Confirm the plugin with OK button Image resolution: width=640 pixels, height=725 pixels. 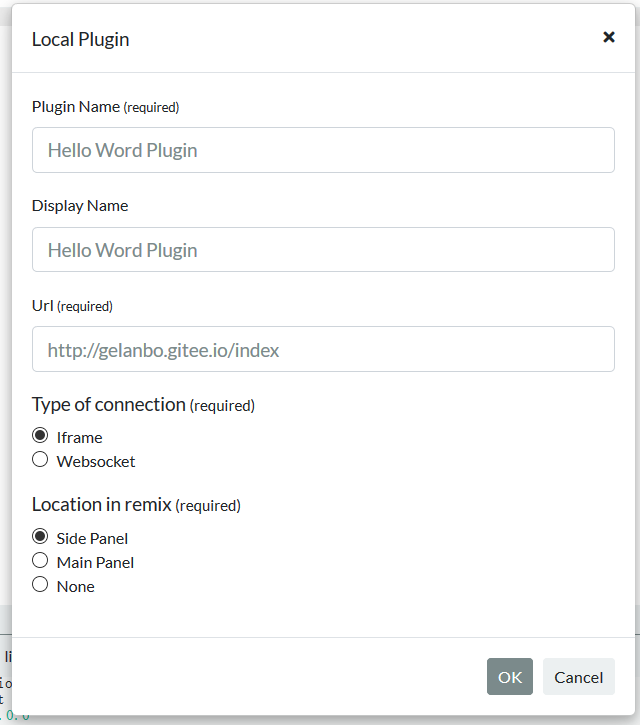coord(510,677)
